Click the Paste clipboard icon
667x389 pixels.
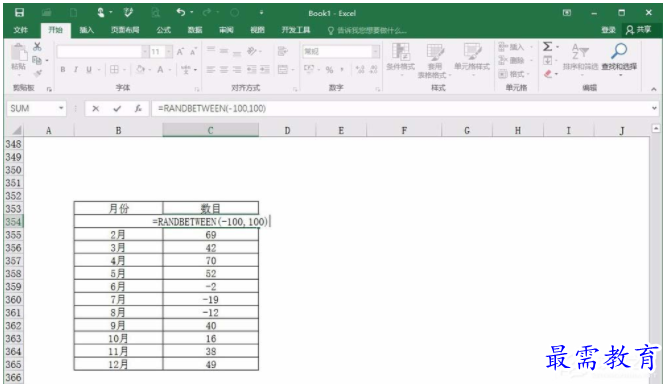point(18,53)
